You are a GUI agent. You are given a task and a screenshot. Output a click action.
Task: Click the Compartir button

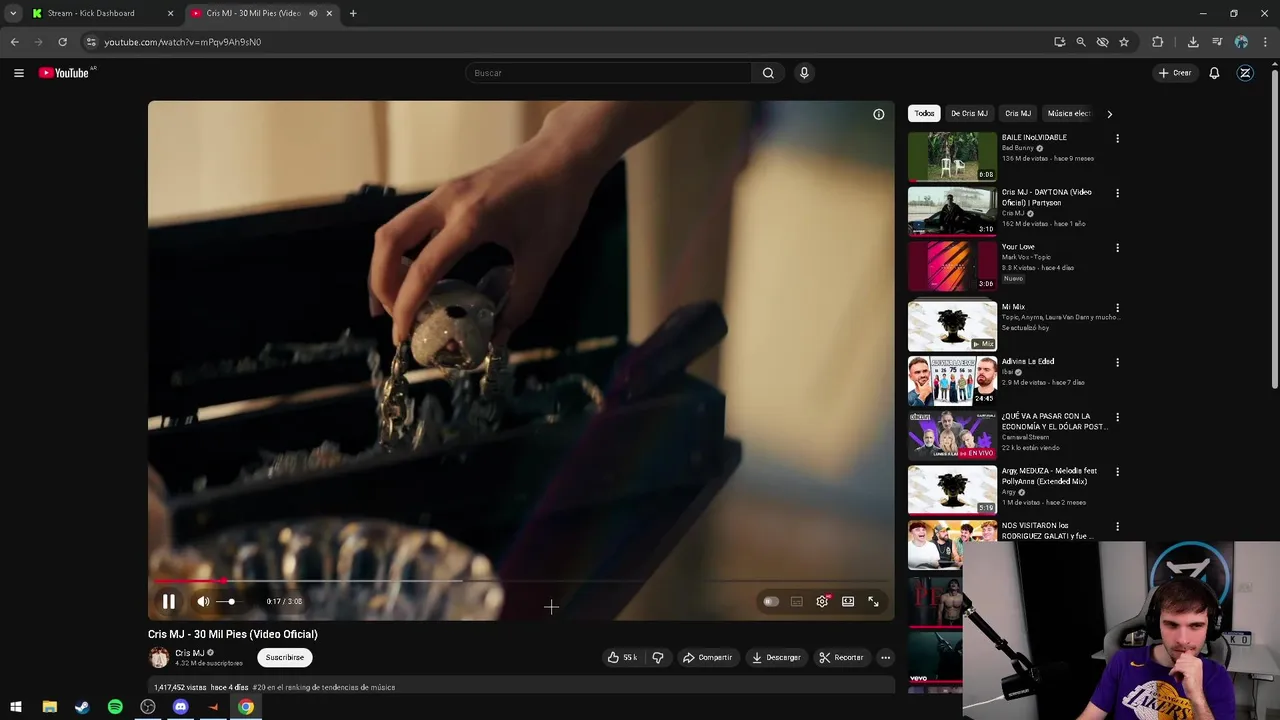point(707,657)
